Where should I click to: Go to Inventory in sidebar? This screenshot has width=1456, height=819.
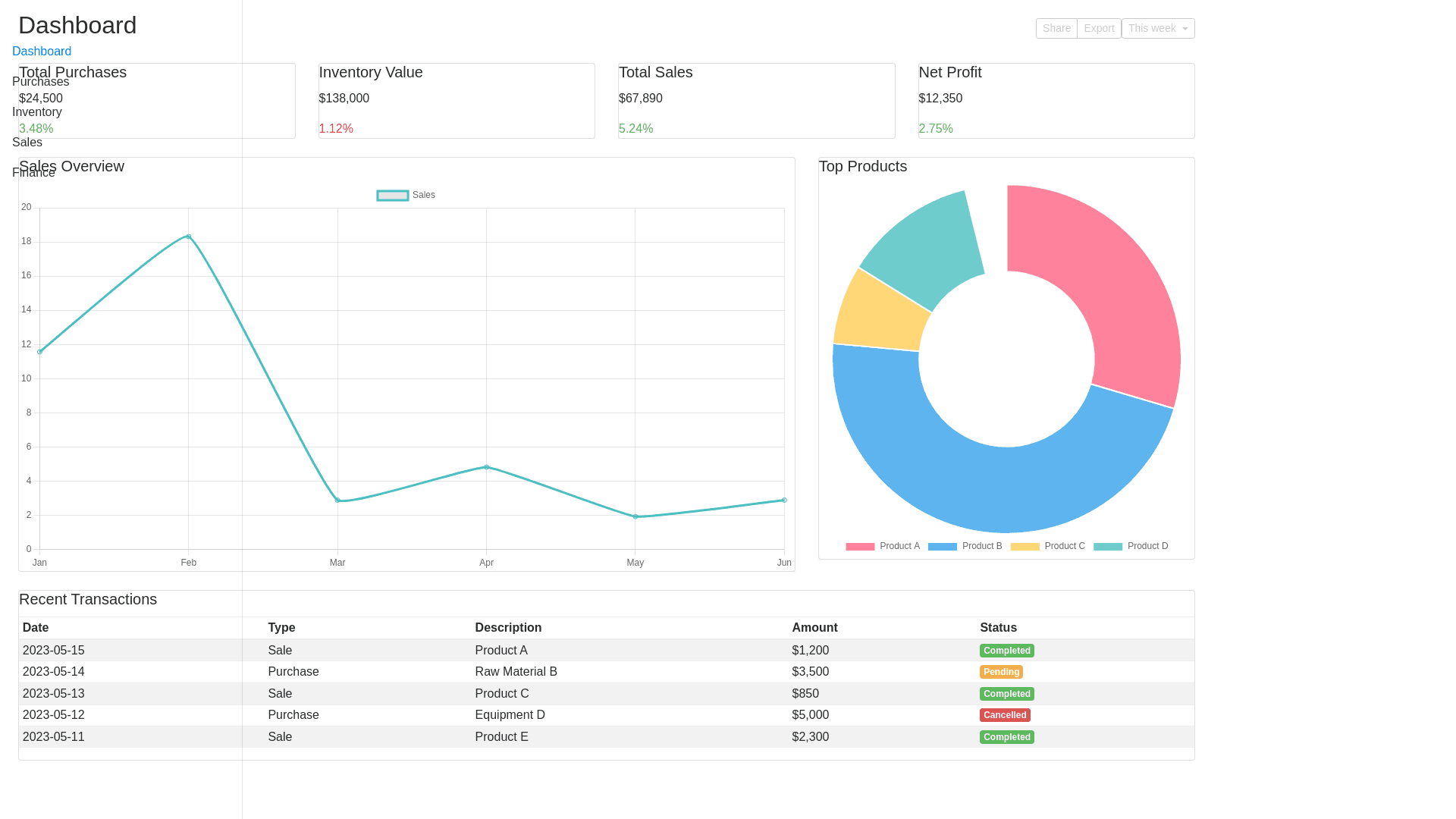pos(37,111)
